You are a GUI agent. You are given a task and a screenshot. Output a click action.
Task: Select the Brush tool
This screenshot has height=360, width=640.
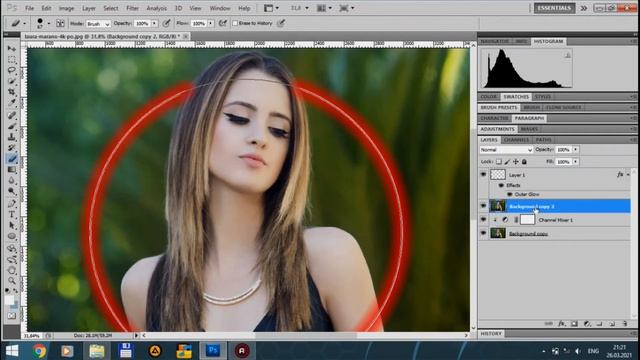click(11, 126)
